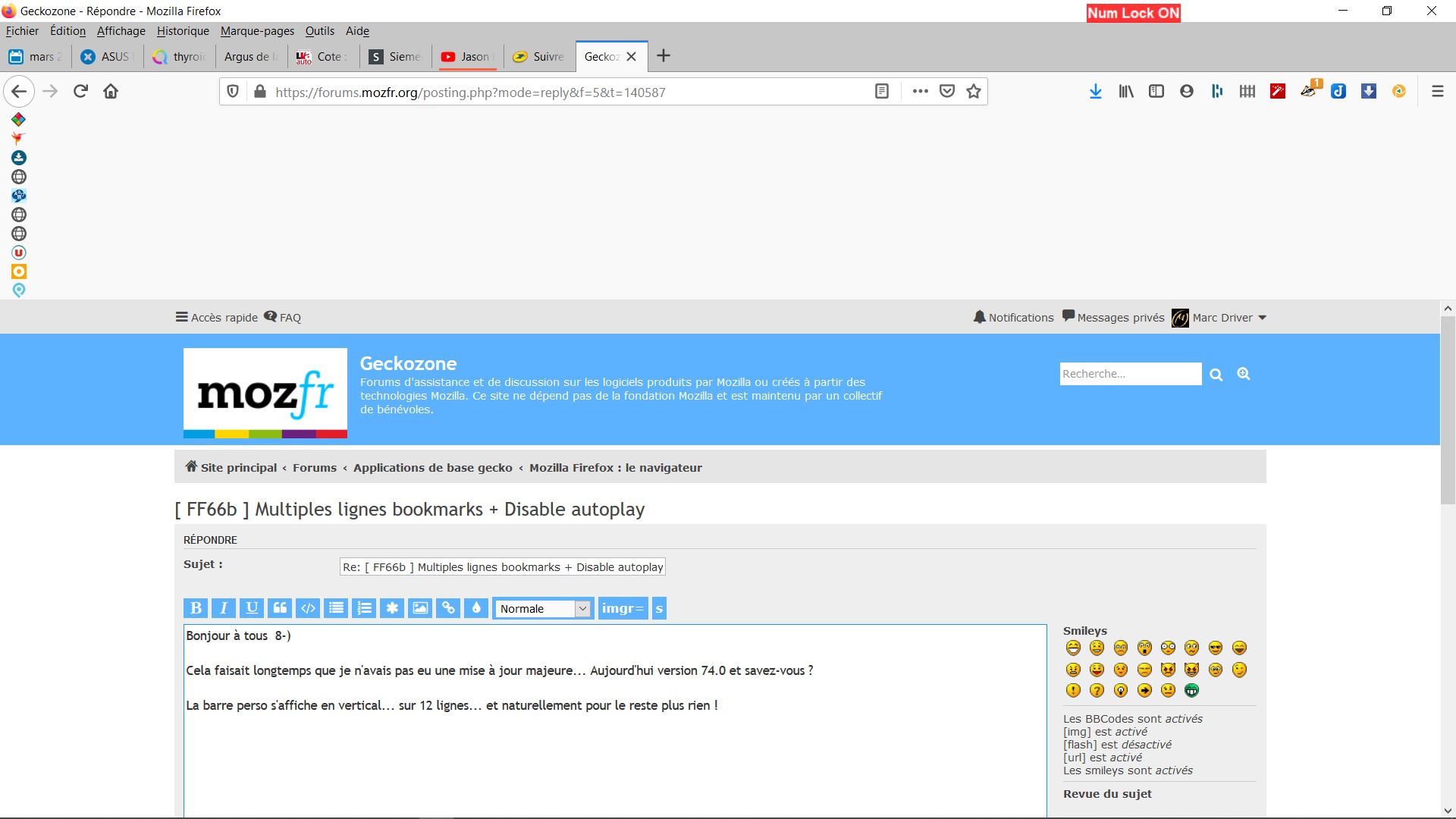Insert numbered list via ordered list icon
Viewport: 1456px width, 819px height.
[364, 608]
